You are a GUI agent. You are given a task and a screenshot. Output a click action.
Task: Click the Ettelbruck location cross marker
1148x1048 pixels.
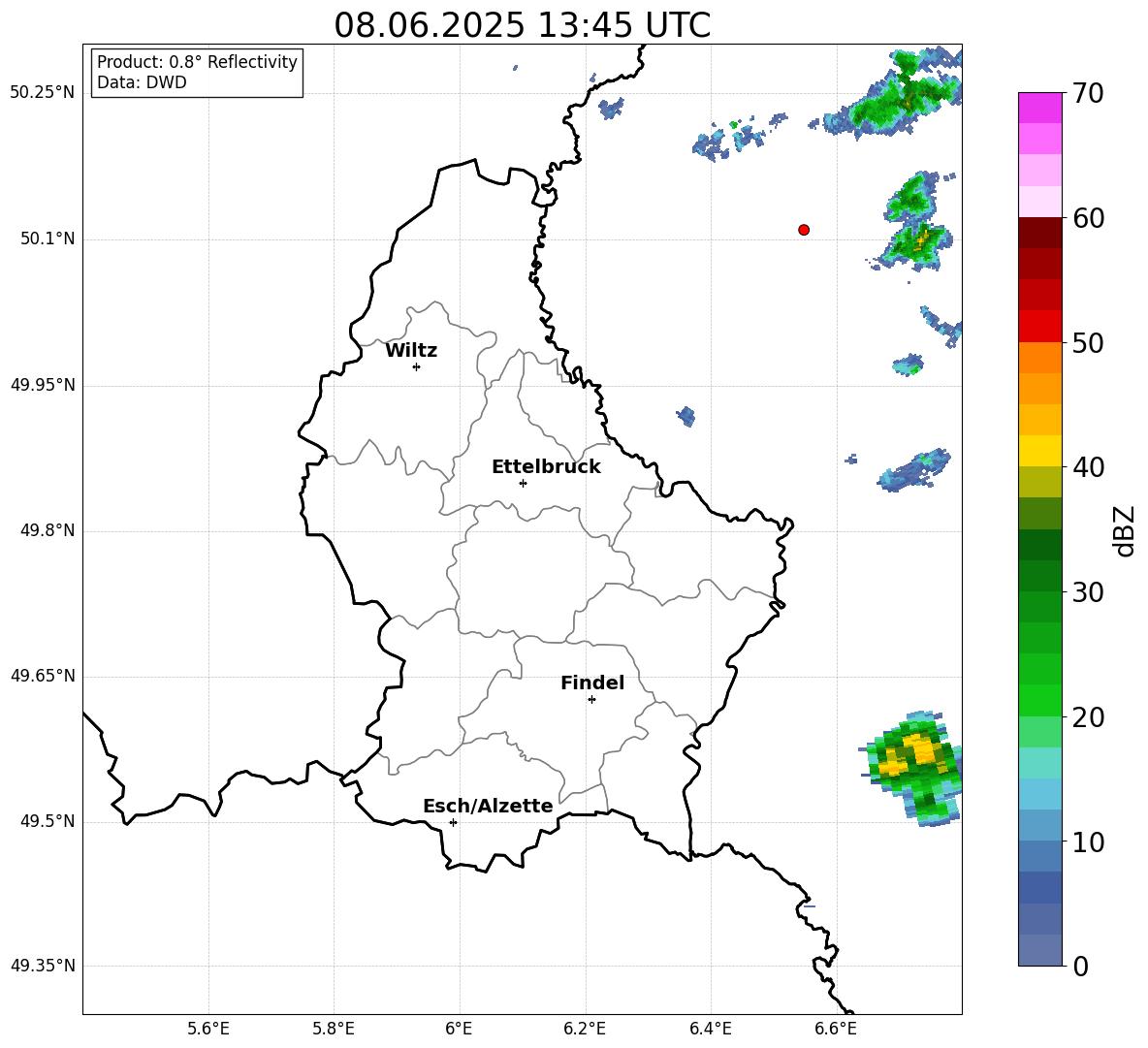coord(523,483)
